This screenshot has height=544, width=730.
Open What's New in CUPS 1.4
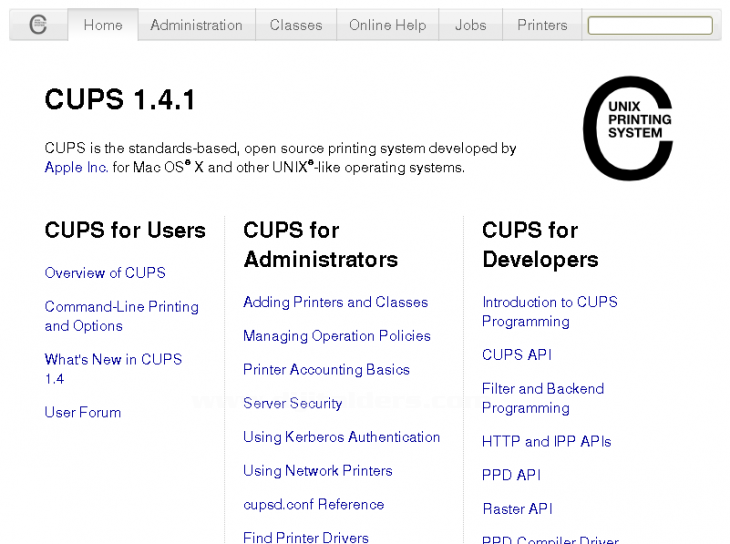click(x=113, y=368)
